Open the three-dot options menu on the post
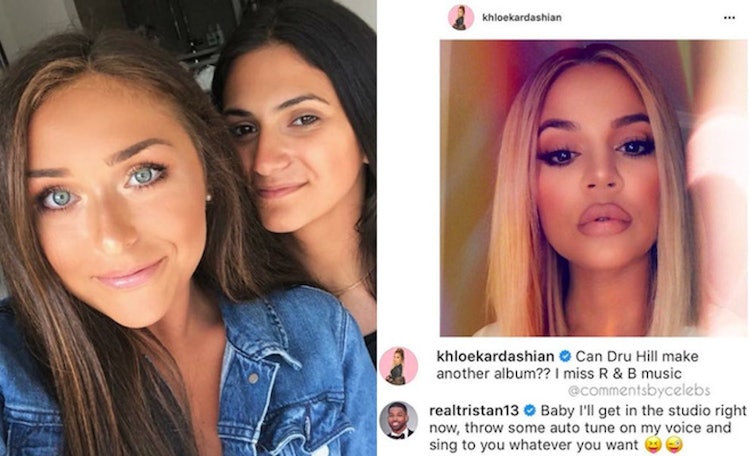 click(x=729, y=18)
